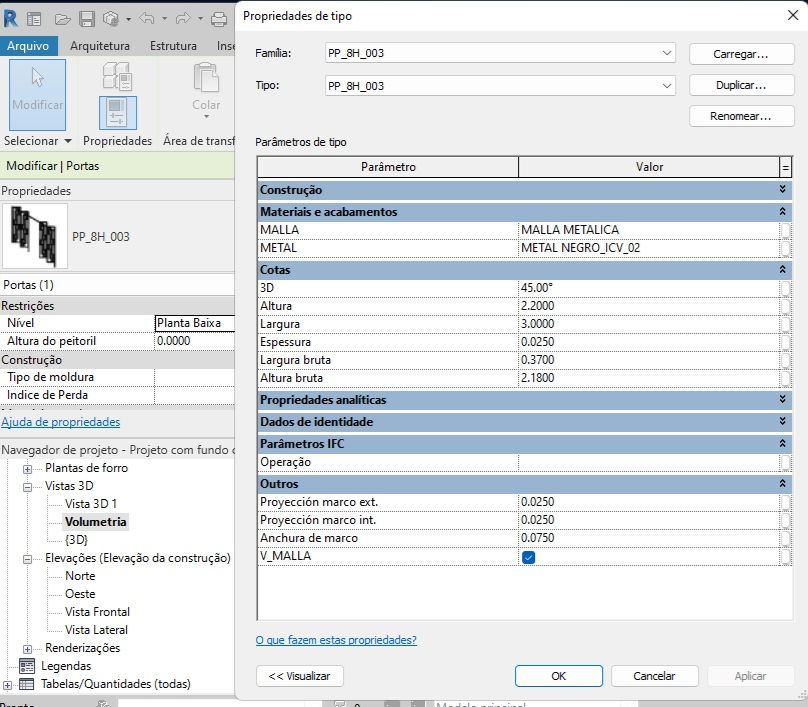The height and width of the screenshot is (707, 808).
Task: Open the Selecionar dropdown menu
Action: (38, 141)
